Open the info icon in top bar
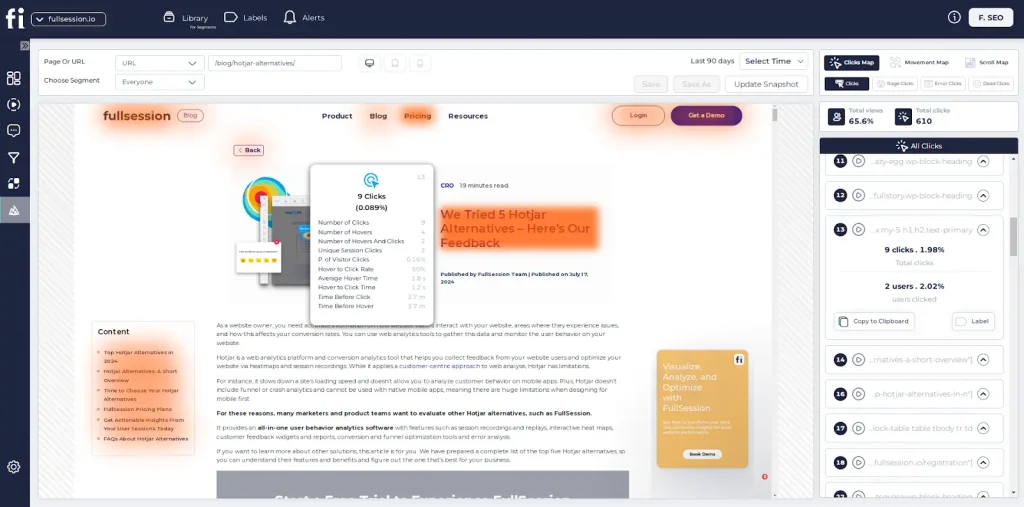 pos(954,18)
